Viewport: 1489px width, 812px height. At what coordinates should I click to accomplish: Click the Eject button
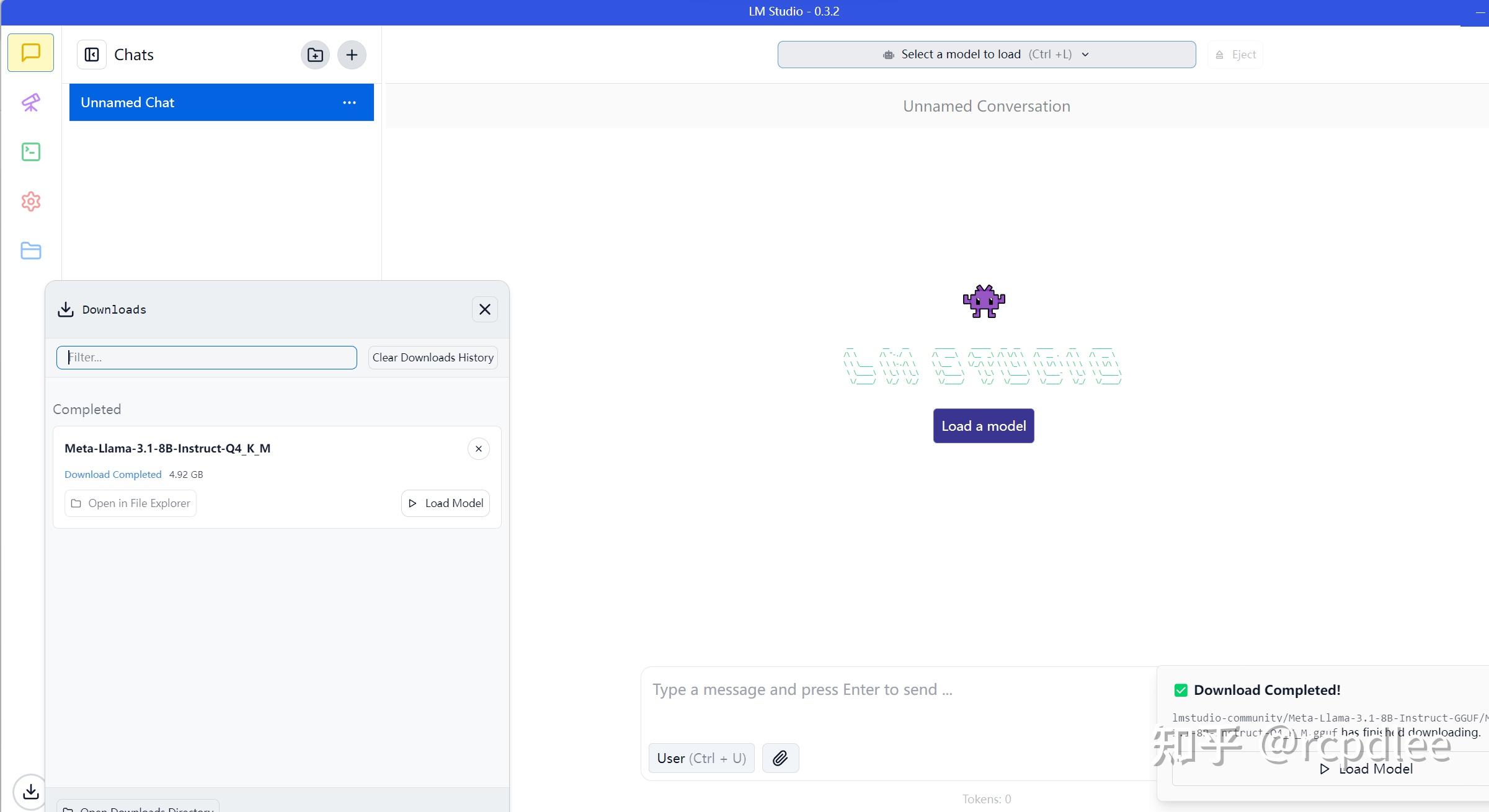1235,55
